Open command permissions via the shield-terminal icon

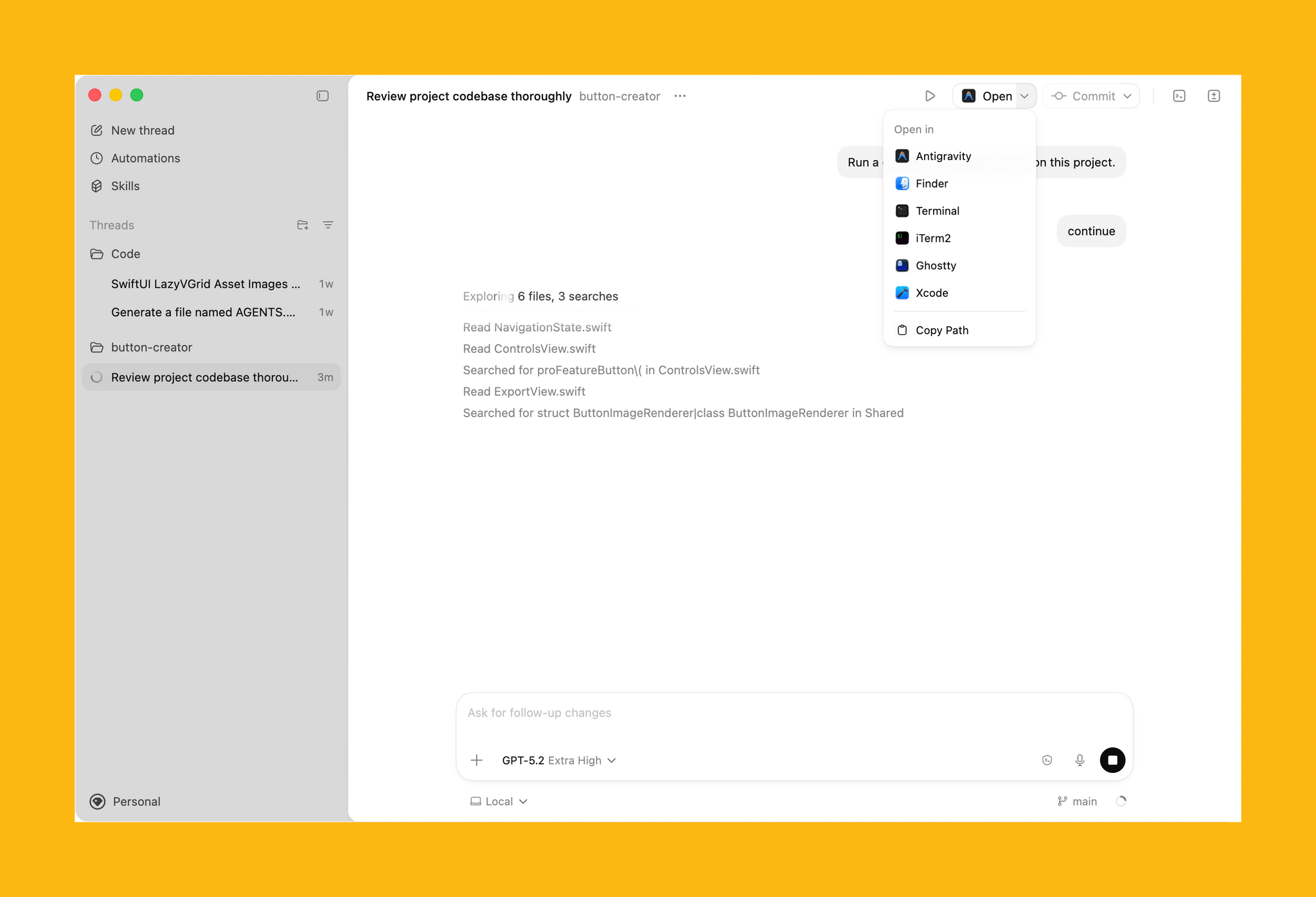coord(1047,760)
